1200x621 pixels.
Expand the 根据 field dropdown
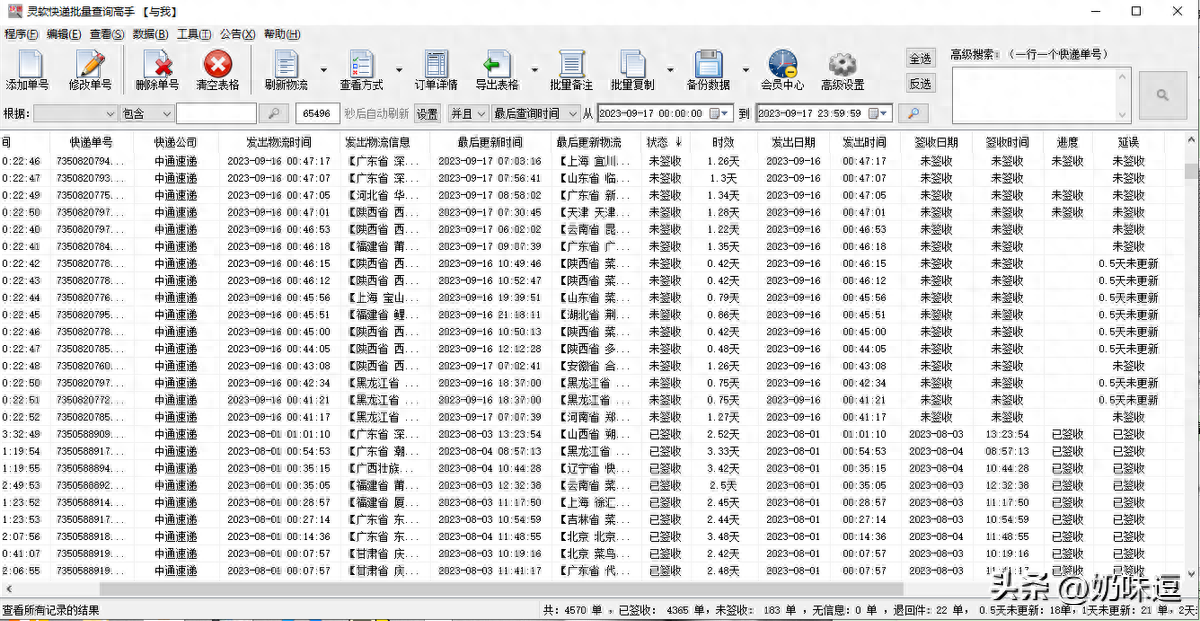click(x=108, y=114)
